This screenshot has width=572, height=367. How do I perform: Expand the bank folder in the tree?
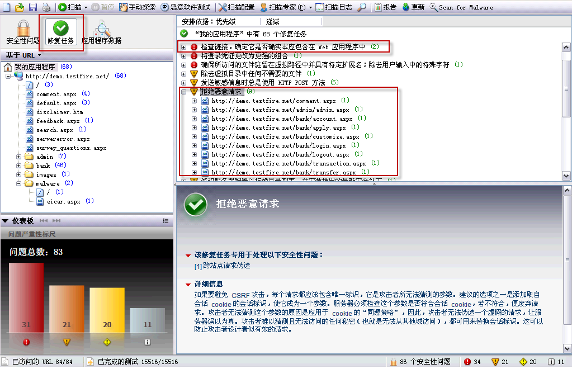(x=18, y=165)
